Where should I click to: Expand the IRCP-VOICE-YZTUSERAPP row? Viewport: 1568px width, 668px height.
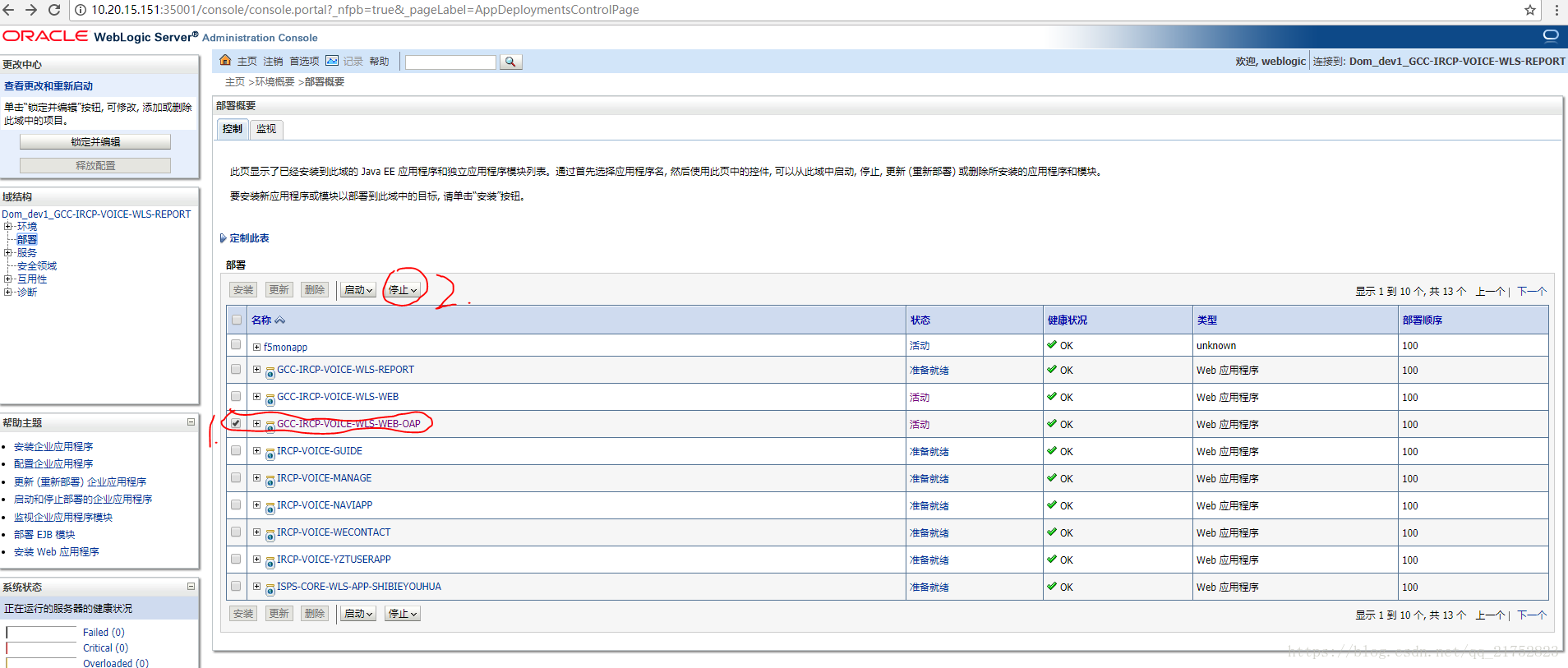[x=256, y=559]
